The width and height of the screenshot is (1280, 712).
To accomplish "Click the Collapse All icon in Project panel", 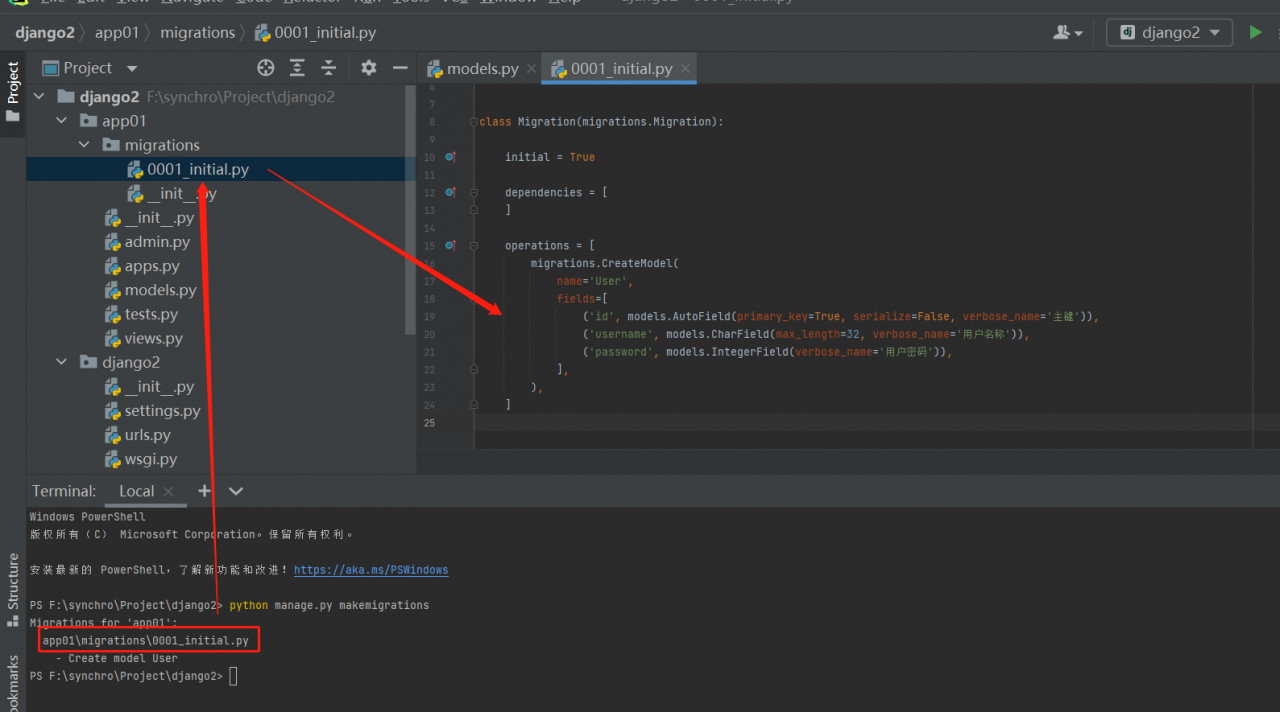I will 328,68.
